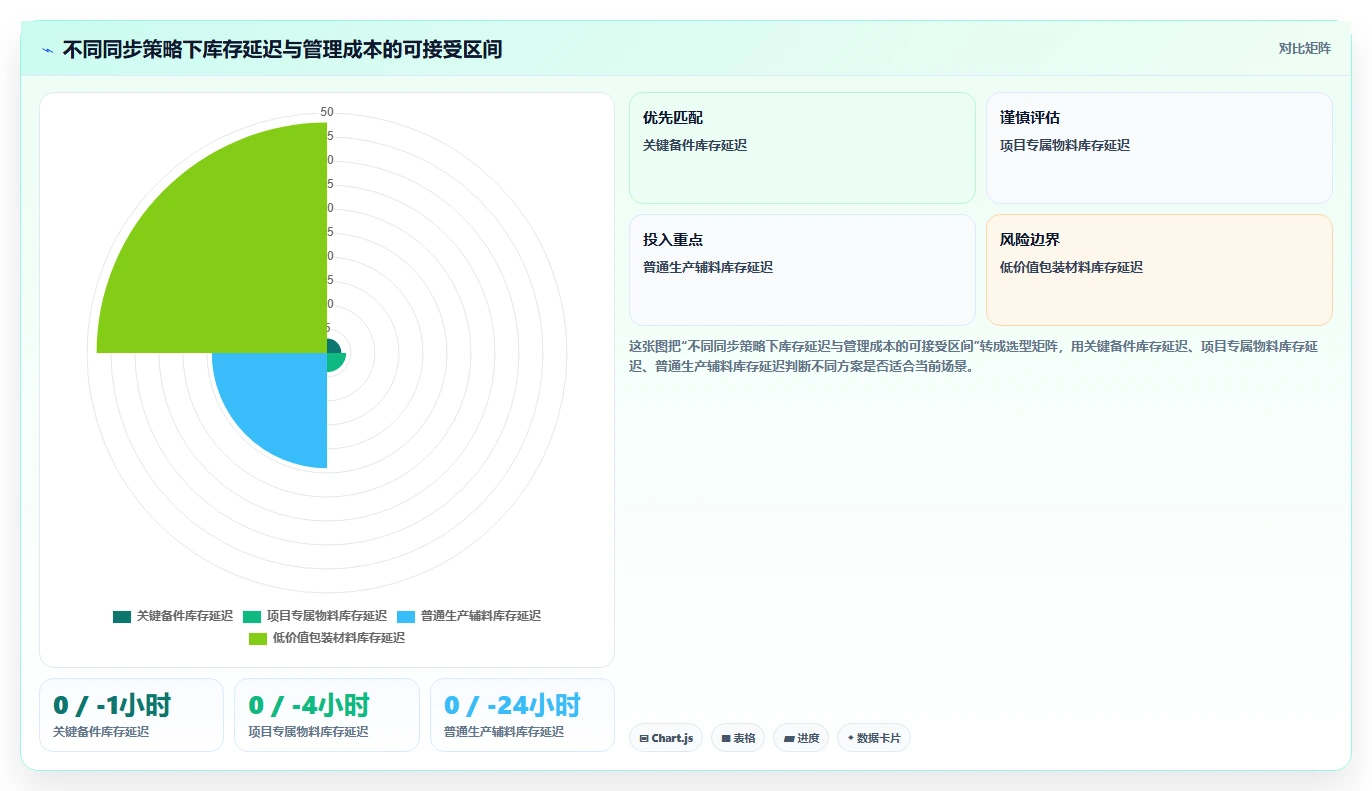Click the sky-blue polar chart segment
Viewport: 1372px width, 791px height.
pyautogui.click(x=280, y=400)
